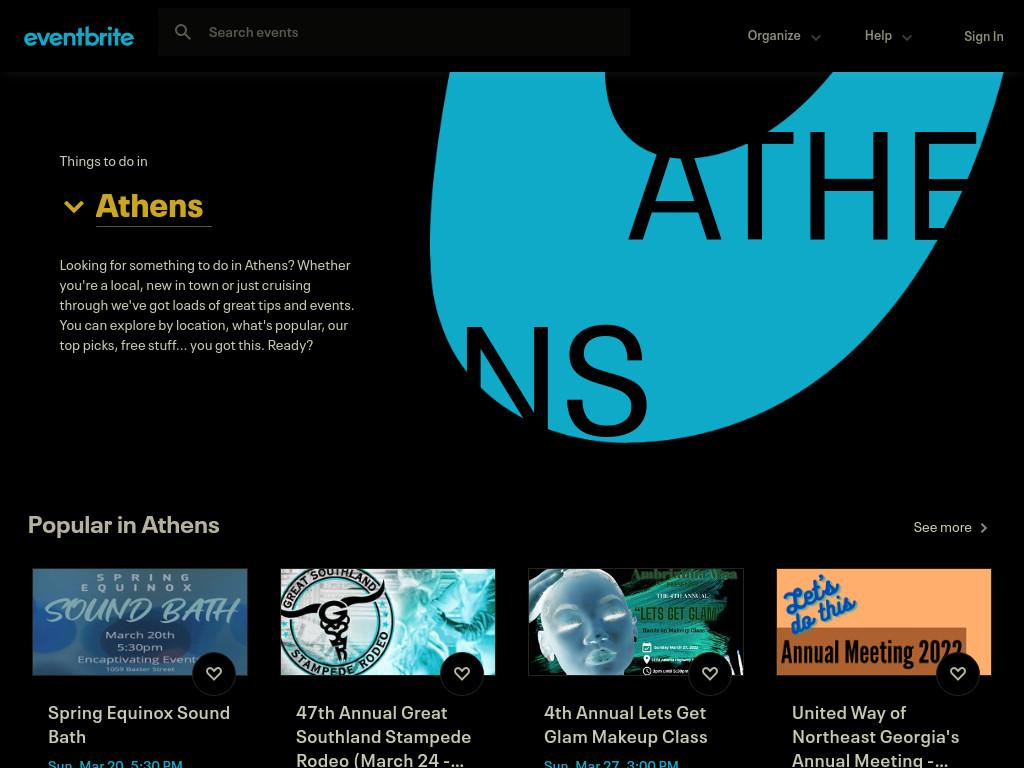Open the Annual Meeting 2022 image

point(884,622)
